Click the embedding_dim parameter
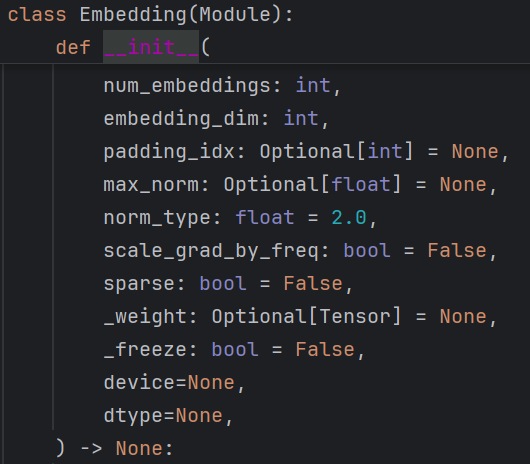 [x=181, y=119]
